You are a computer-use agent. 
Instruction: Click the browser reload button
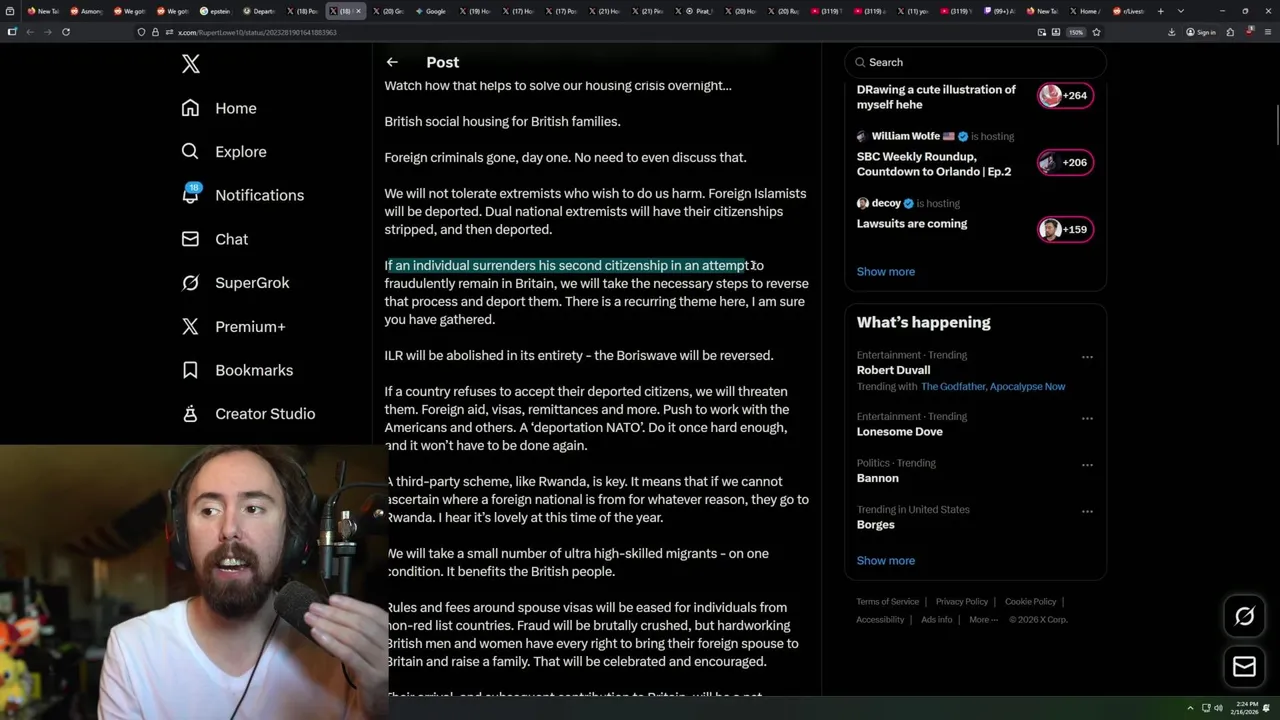(x=66, y=32)
